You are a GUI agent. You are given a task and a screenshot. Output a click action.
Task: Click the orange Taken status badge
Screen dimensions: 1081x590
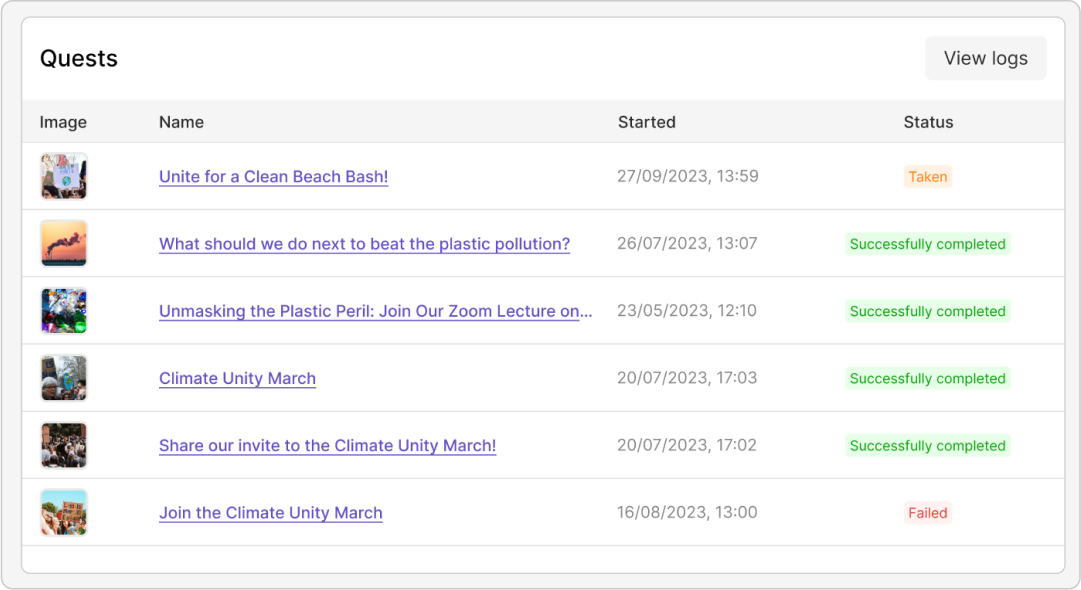[927, 177]
